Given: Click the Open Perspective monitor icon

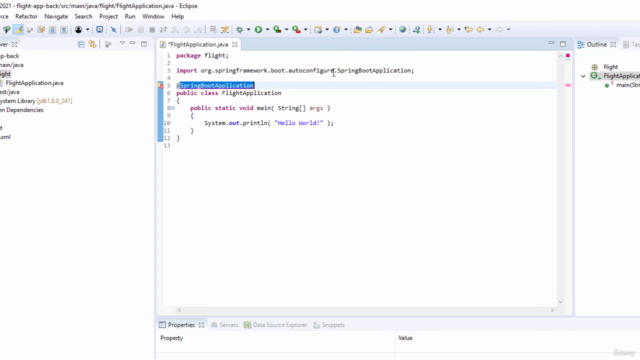Looking at the screenshot, I should coord(99,29).
